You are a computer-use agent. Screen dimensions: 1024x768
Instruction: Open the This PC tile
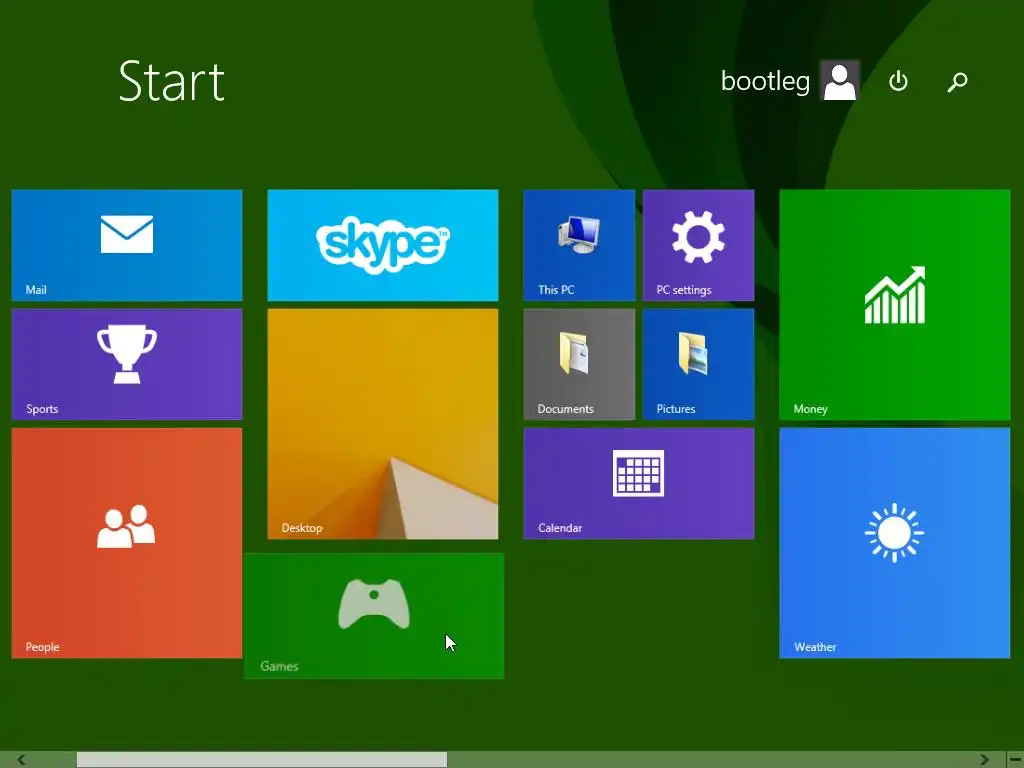579,246
